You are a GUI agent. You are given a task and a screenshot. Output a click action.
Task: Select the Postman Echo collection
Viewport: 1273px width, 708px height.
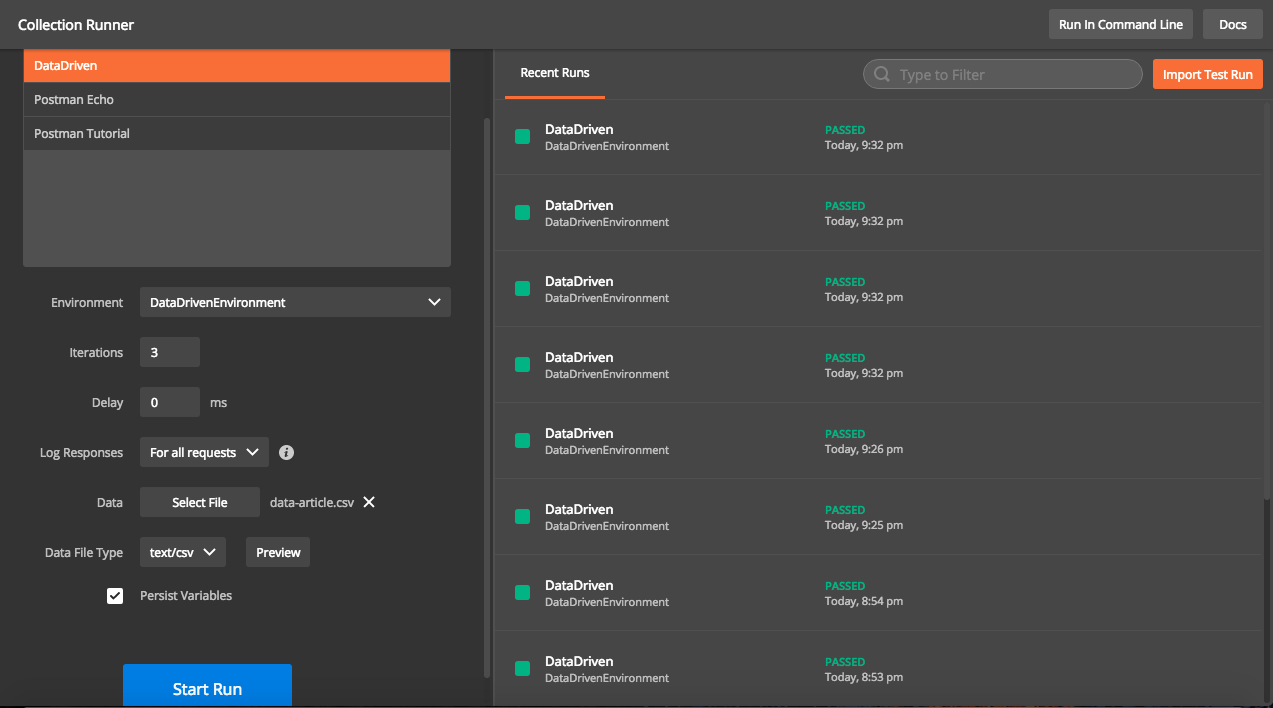236,100
